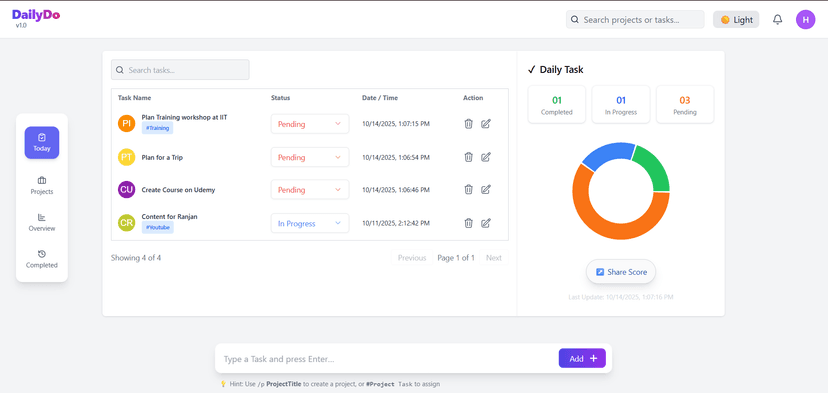Image resolution: width=828 pixels, height=393 pixels.
Task: Click the Add button
Action: pyautogui.click(x=582, y=358)
